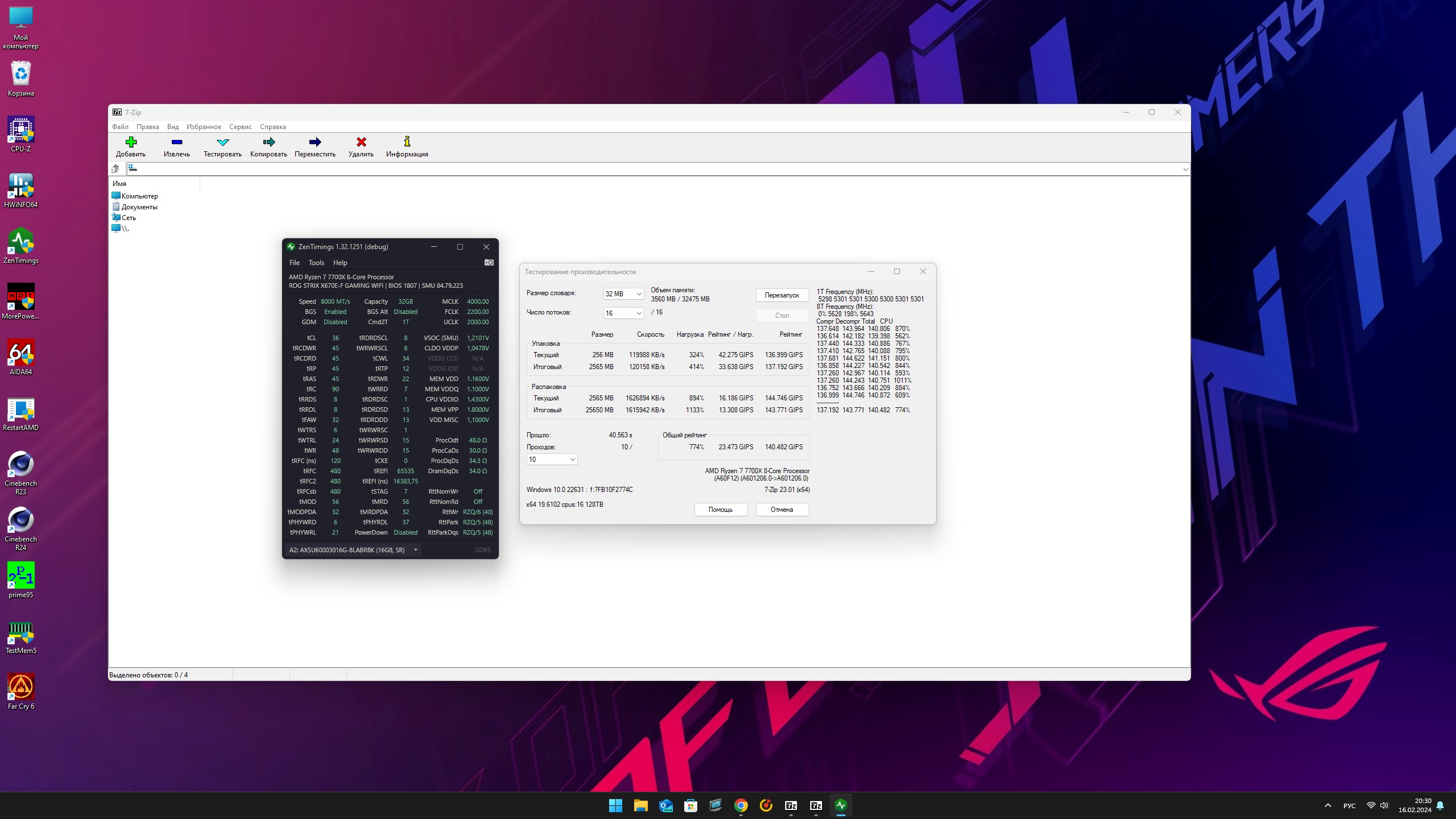Screen dimensions: 1456x819
Task: Click the Удалить (Delete) red X icon
Action: [361, 142]
